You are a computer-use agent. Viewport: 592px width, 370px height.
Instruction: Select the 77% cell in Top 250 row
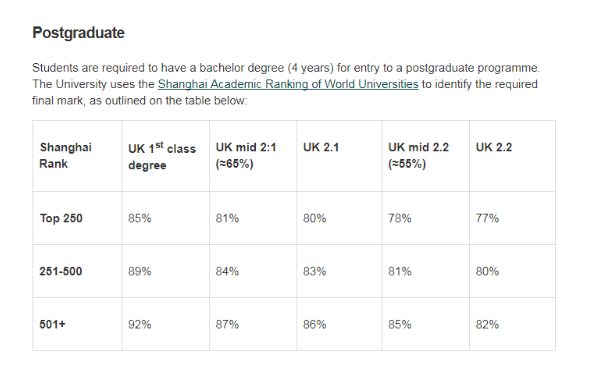pos(487,218)
